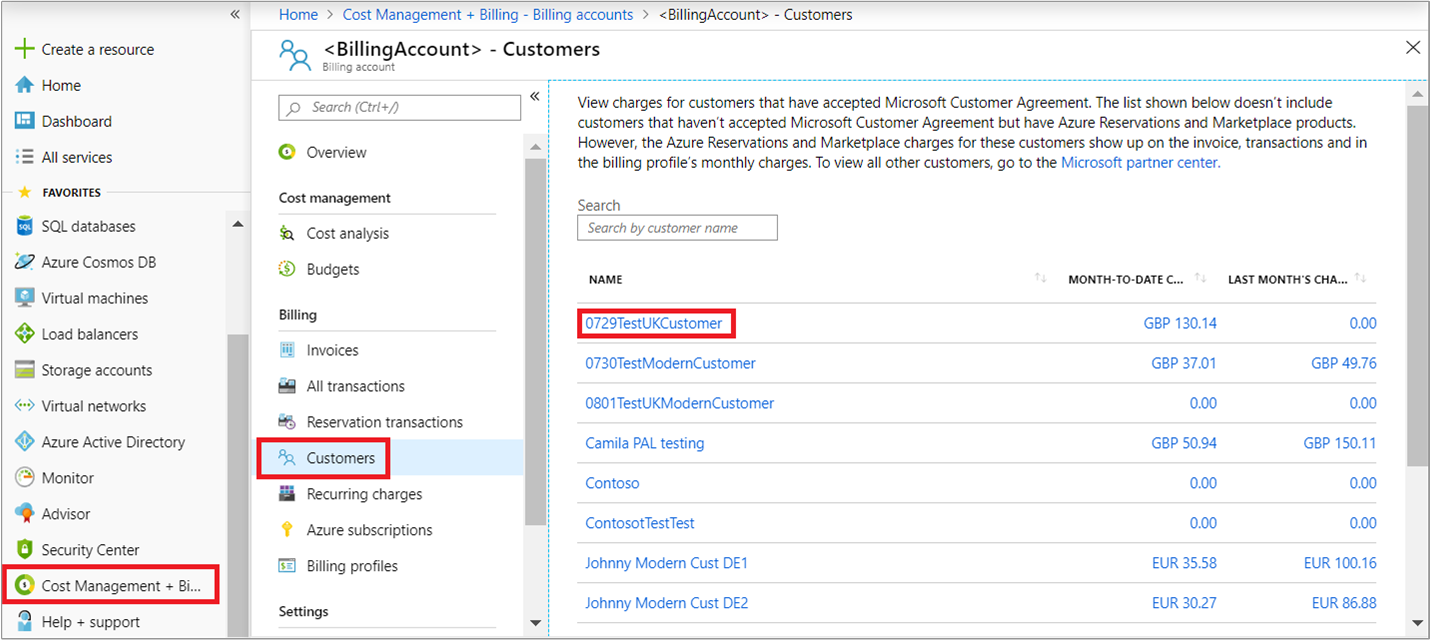The height and width of the screenshot is (640, 1431).
Task: Open the Virtual machines icon
Action: pyautogui.click(x=25, y=298)
